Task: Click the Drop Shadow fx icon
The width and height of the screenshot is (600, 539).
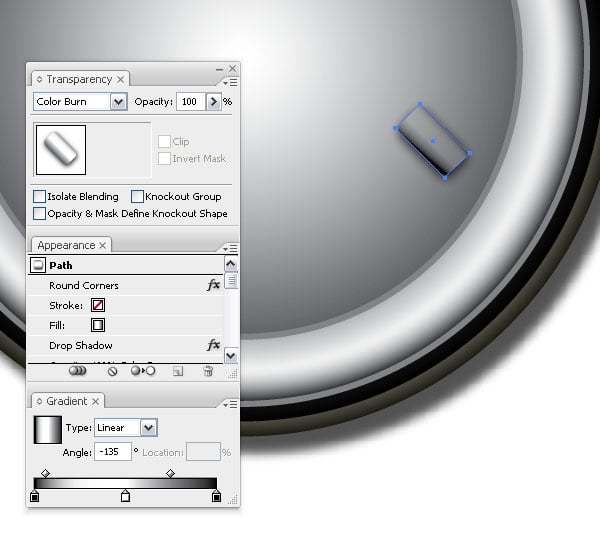Action: pyautogui.click(x=213, y=345)
